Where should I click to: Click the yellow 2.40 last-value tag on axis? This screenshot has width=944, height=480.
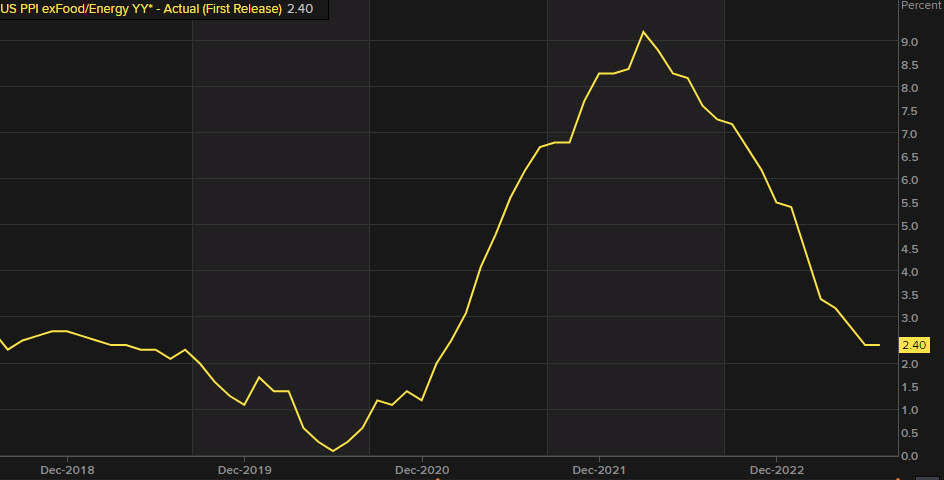[914, 345]
